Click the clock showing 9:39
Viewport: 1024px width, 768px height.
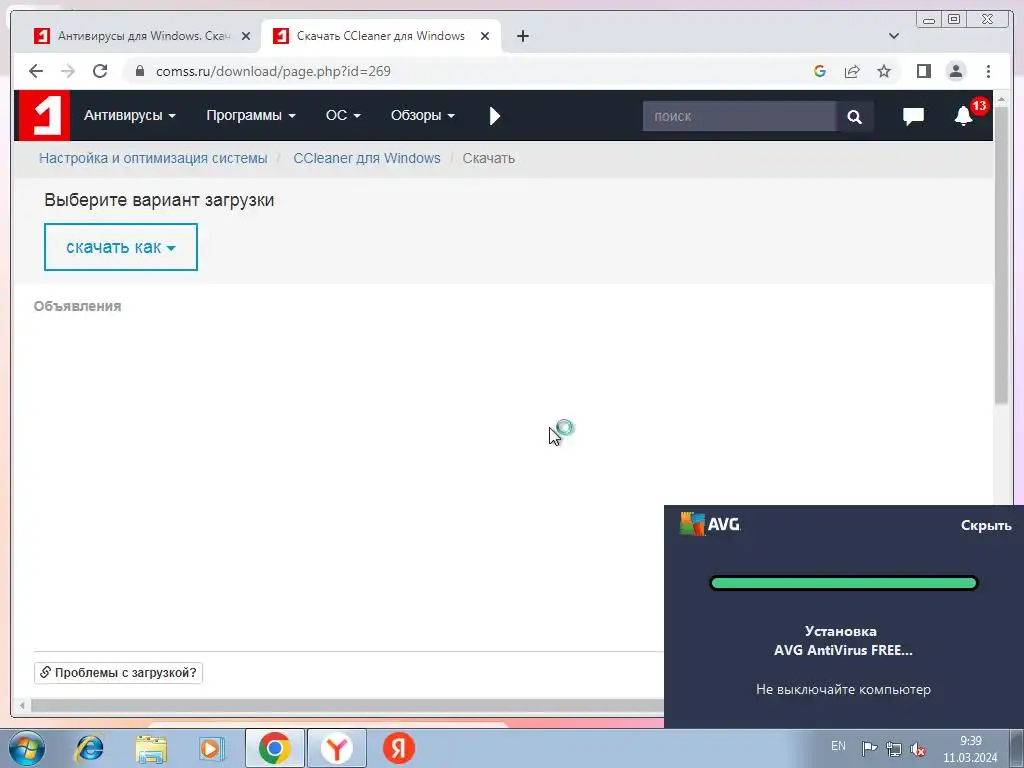click(970, 741)
